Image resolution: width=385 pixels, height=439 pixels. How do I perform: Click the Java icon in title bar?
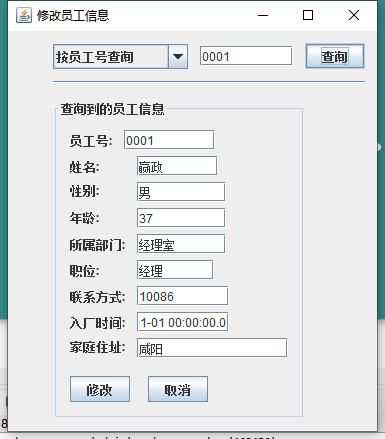[24, 15]
